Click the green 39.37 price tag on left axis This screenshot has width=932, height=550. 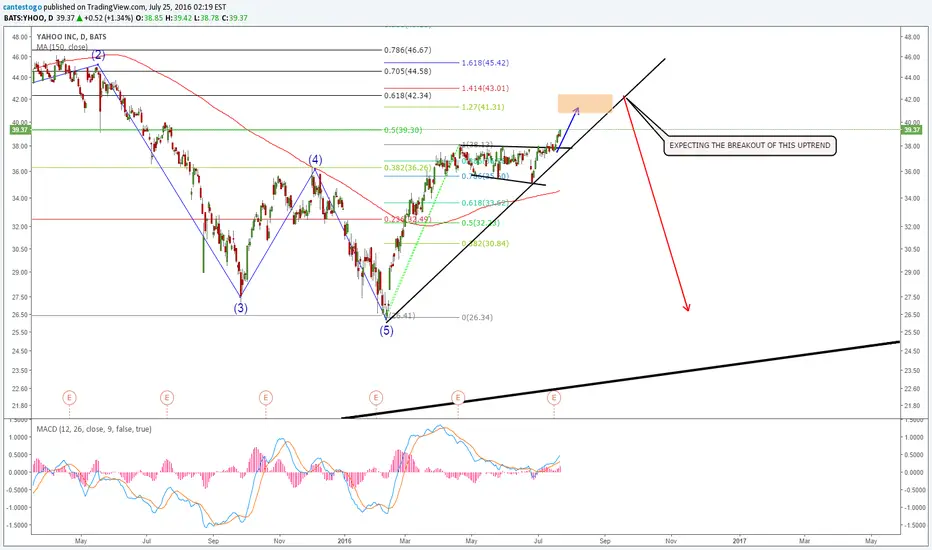(x=19, y=130)
